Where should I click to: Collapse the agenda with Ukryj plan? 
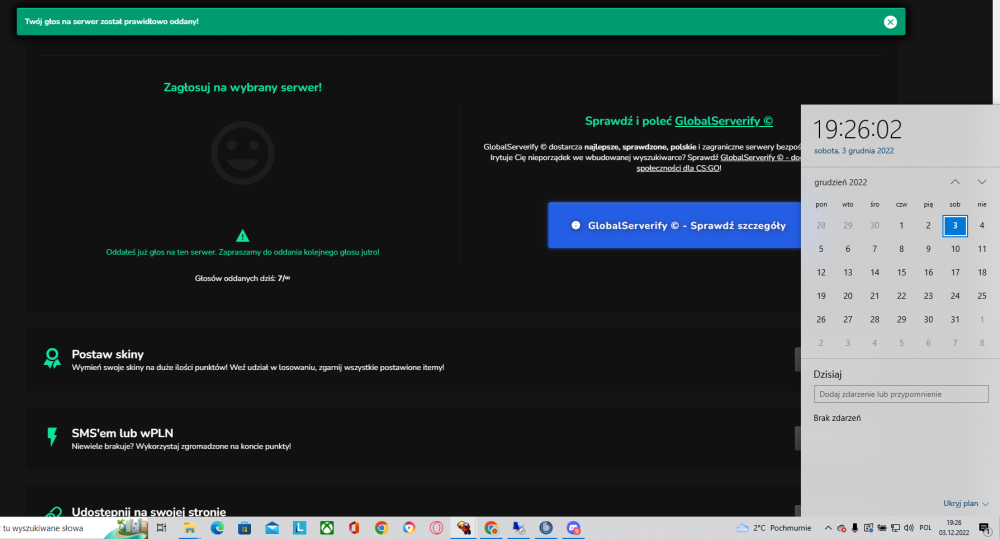tap(966, 503)
